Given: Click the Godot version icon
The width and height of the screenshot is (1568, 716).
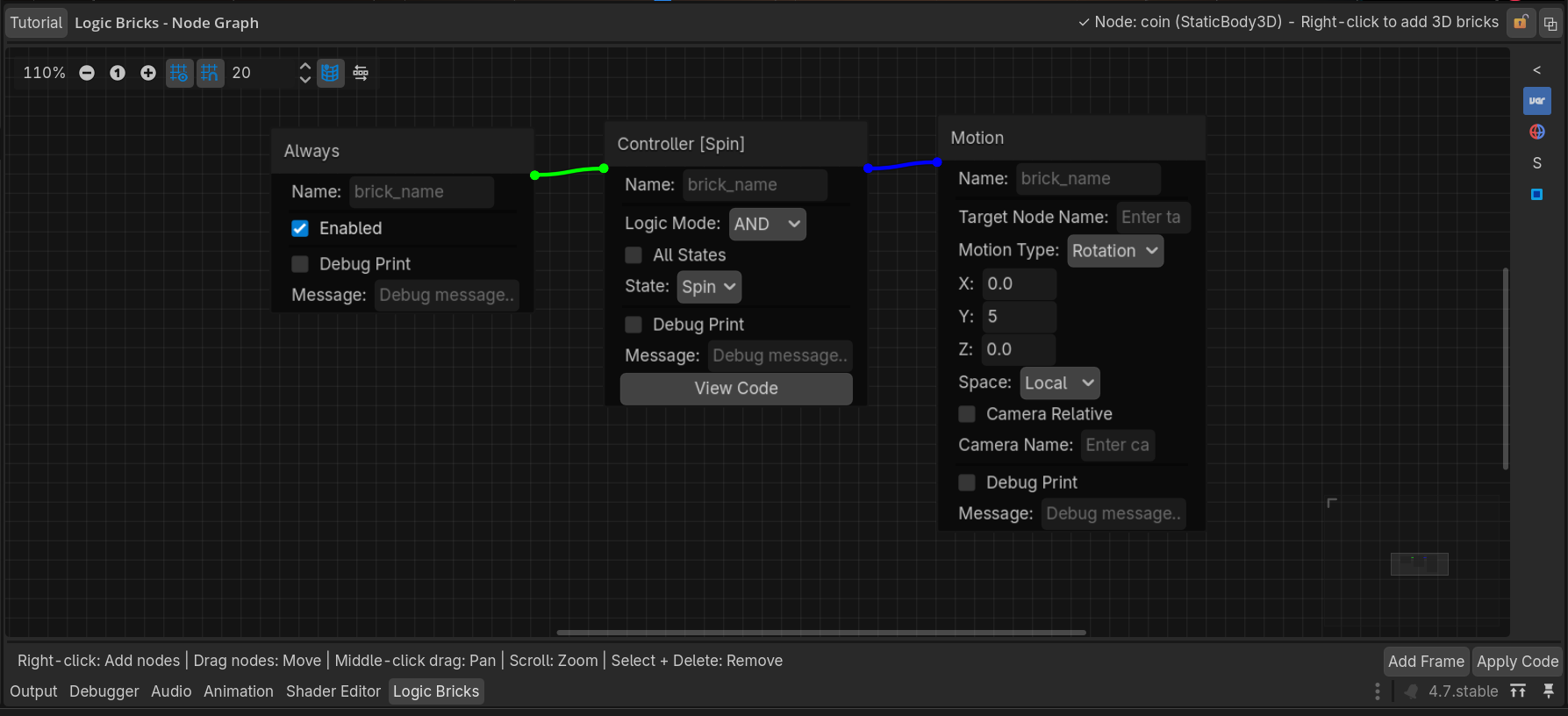Looking at the screenshot, I should coord(1411,691).
